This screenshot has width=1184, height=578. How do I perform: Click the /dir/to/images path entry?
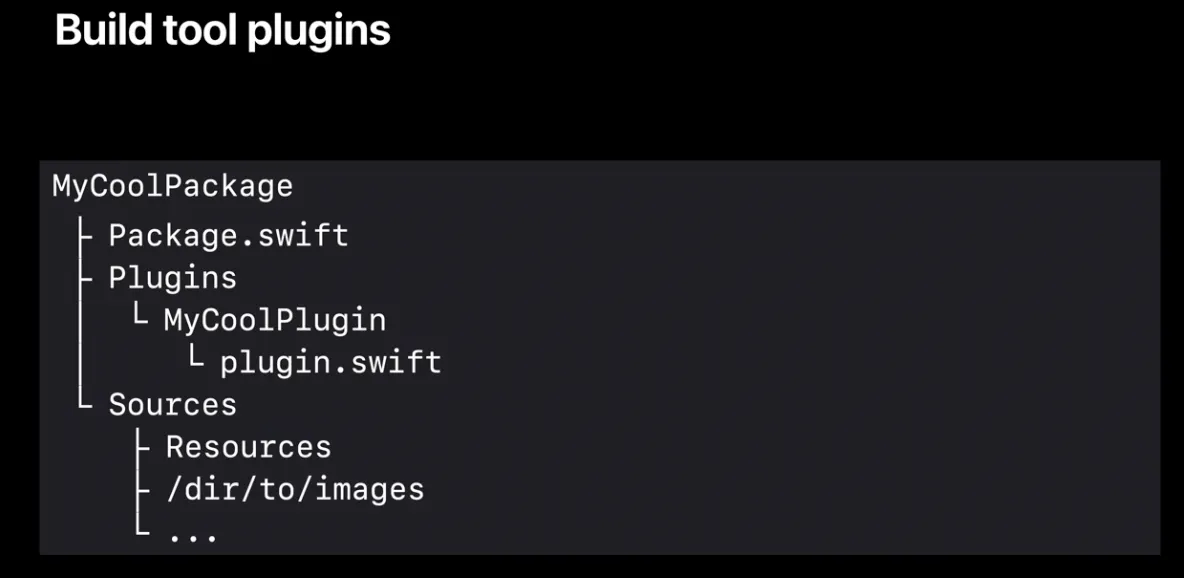click(x=295, y=490)
